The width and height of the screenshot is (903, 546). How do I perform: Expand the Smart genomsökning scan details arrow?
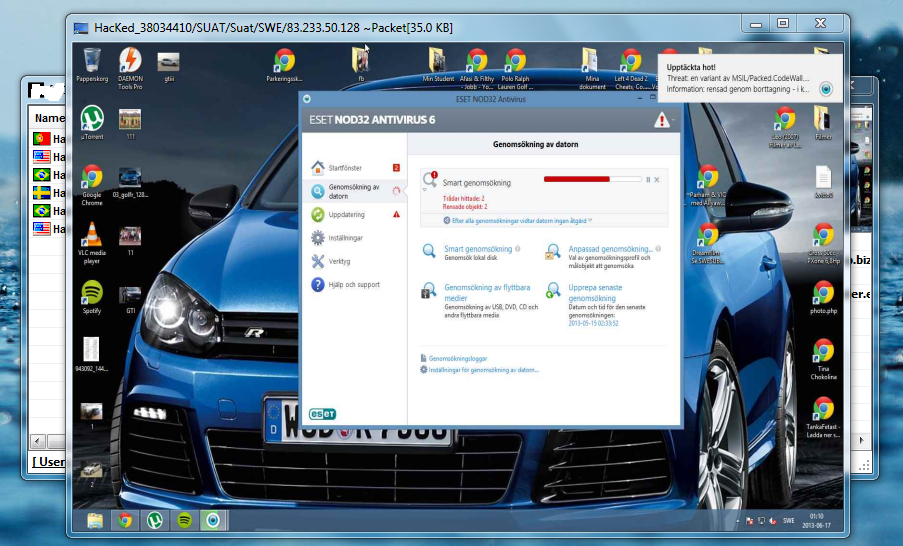pyautogui.click(x=424, y=189)
